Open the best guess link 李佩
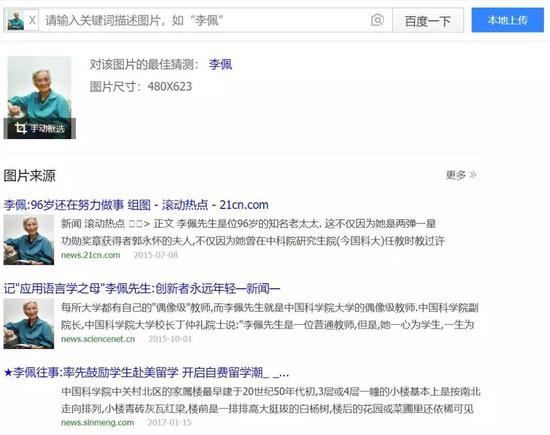This screenshot has height=435, width=550. tap(220, 65)
